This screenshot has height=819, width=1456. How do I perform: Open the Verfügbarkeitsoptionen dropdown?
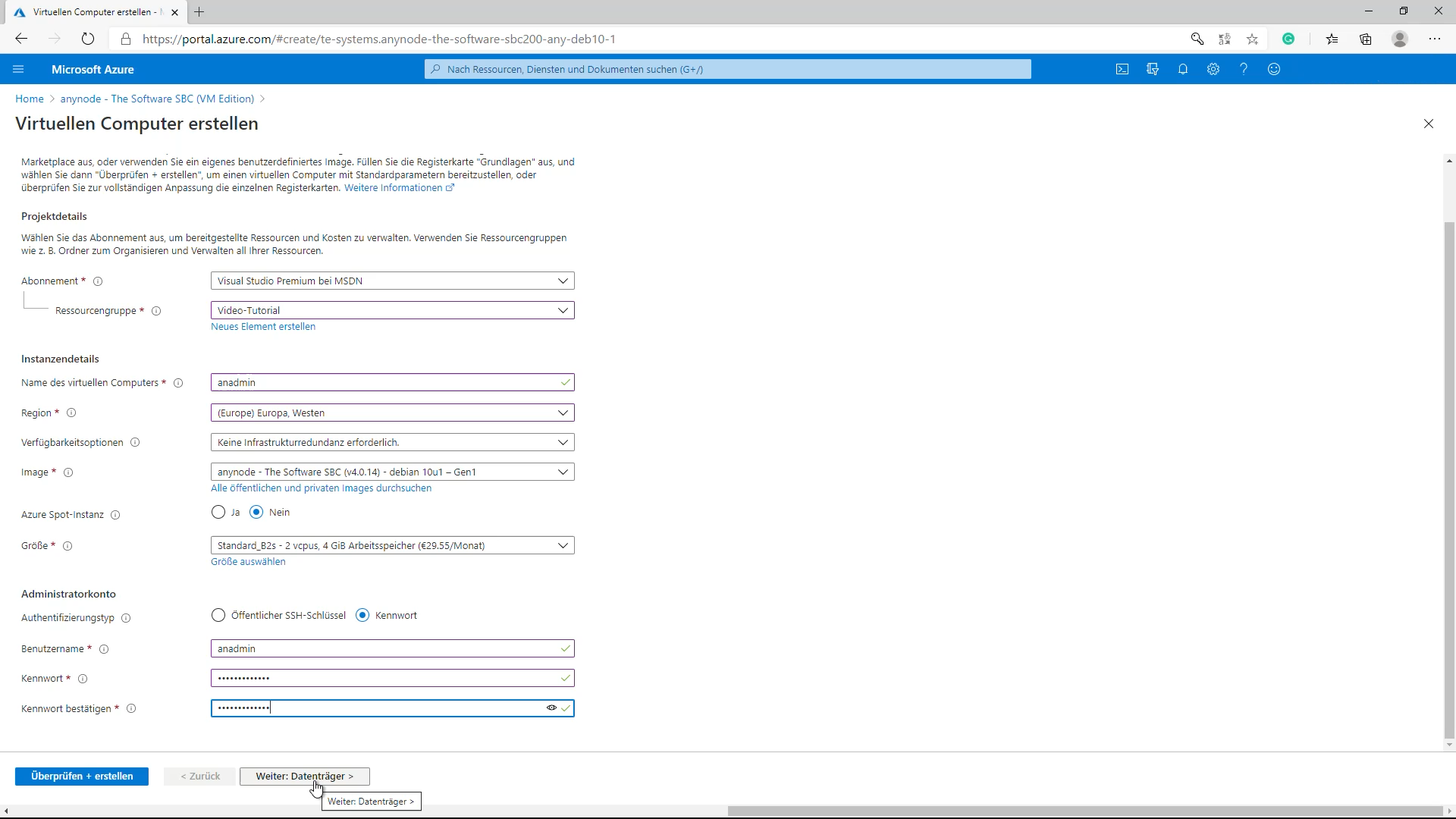point(393,443)
